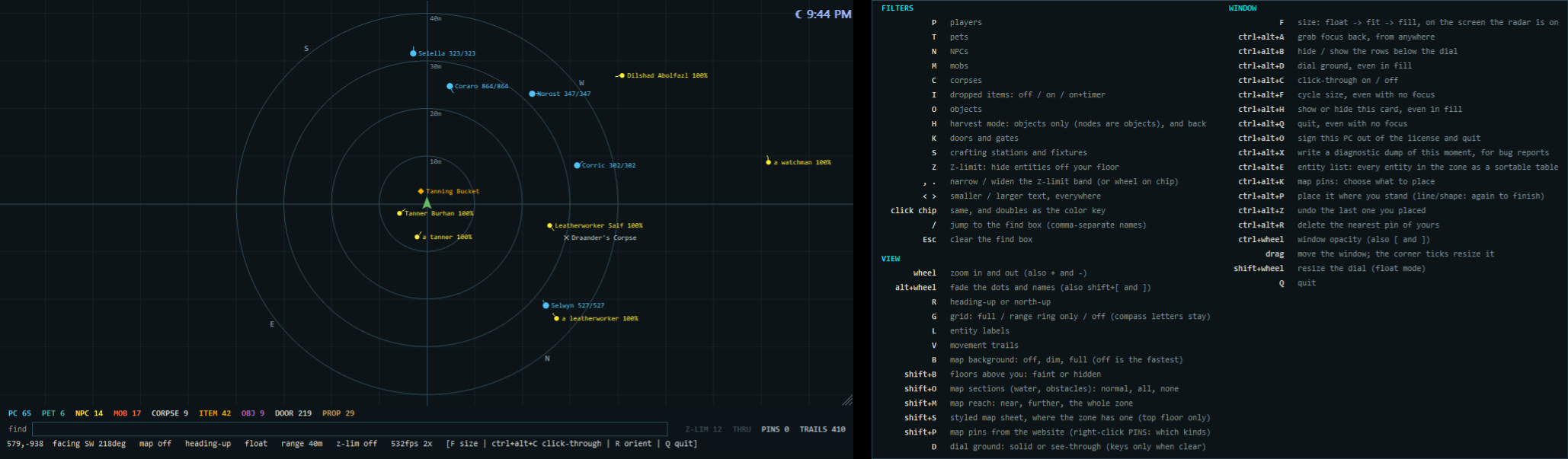Click the FILTERS heading in the help panel
Screen dimensions: 1568x459
(898, 8)
